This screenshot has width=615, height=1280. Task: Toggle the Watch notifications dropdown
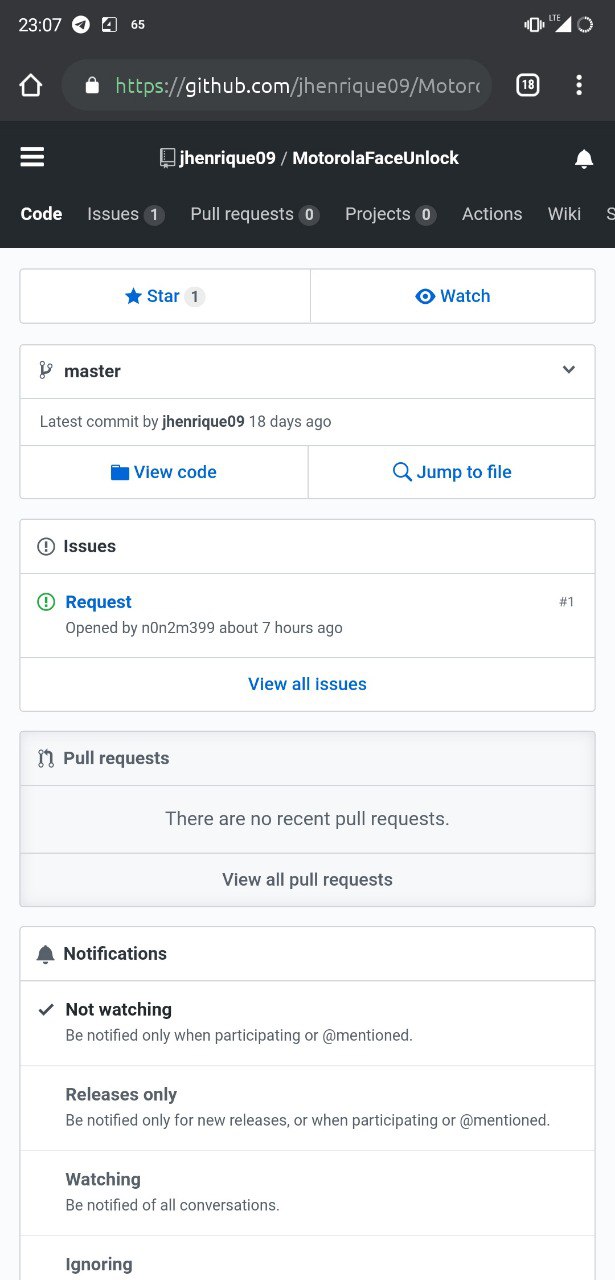coord(453,296)
